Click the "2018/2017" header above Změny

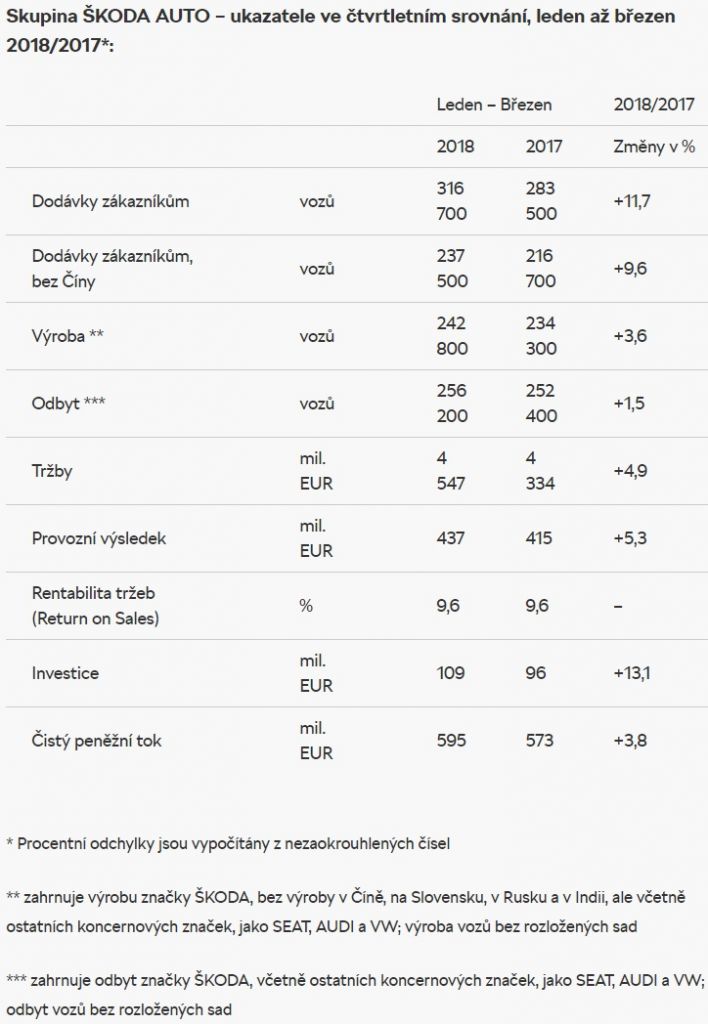pos(653,104)
